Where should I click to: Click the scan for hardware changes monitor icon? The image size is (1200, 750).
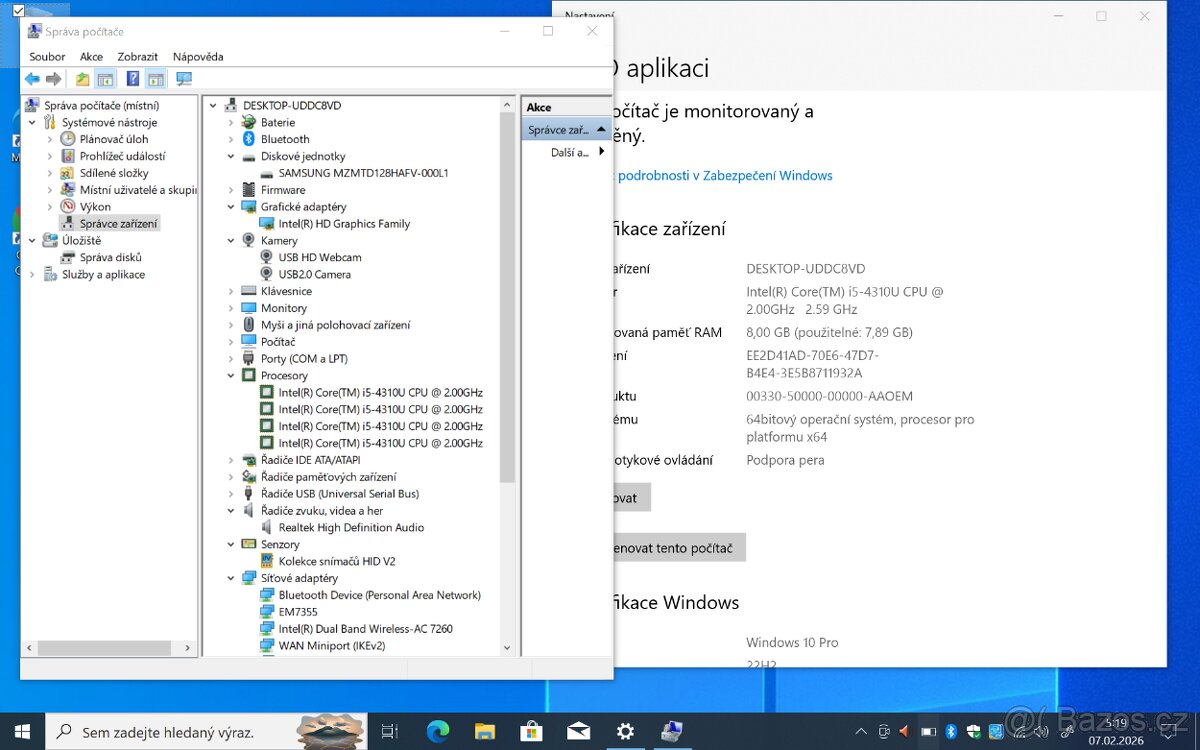(184, 79)
